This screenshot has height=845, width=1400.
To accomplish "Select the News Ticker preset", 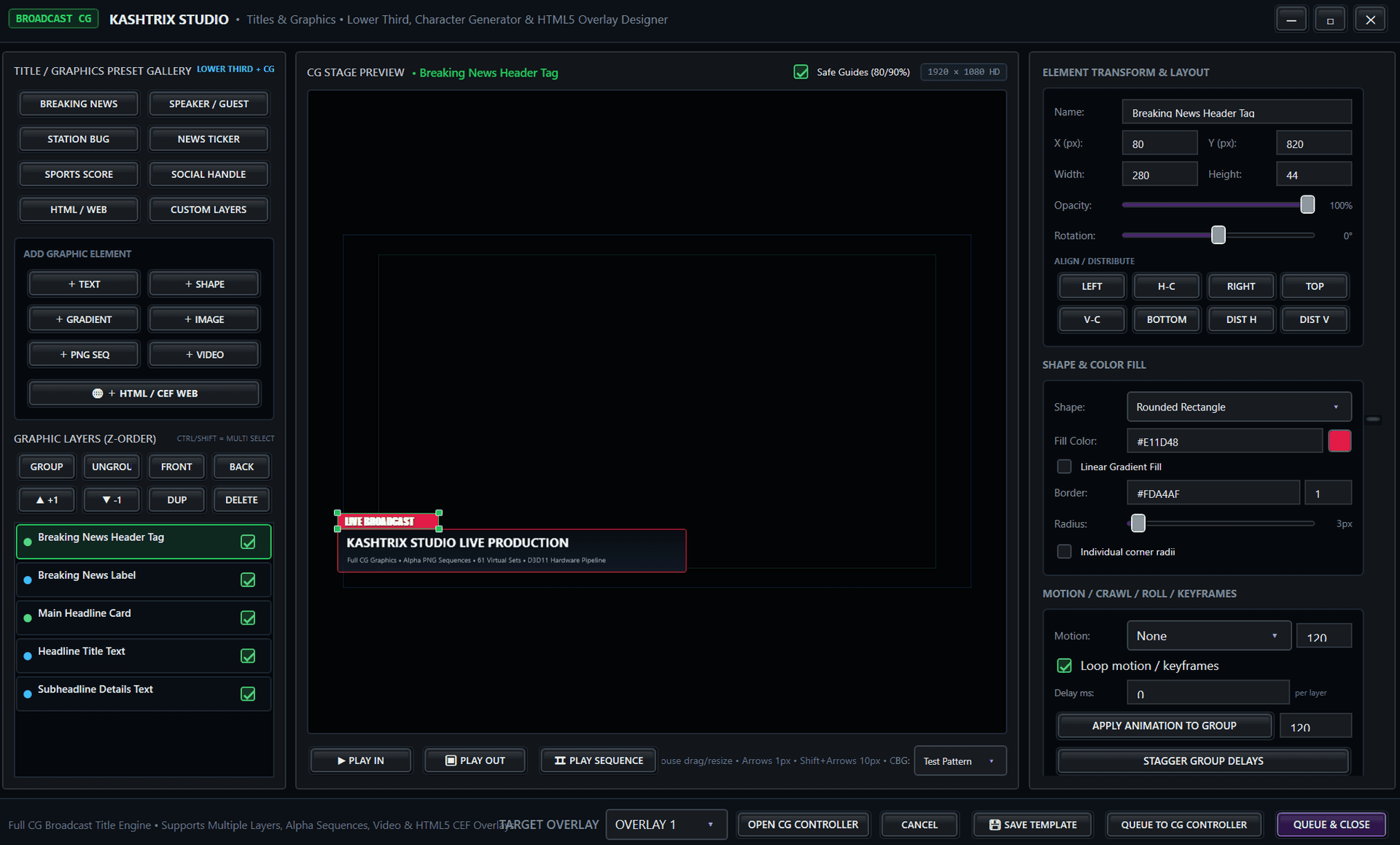I will click(209, 139).
